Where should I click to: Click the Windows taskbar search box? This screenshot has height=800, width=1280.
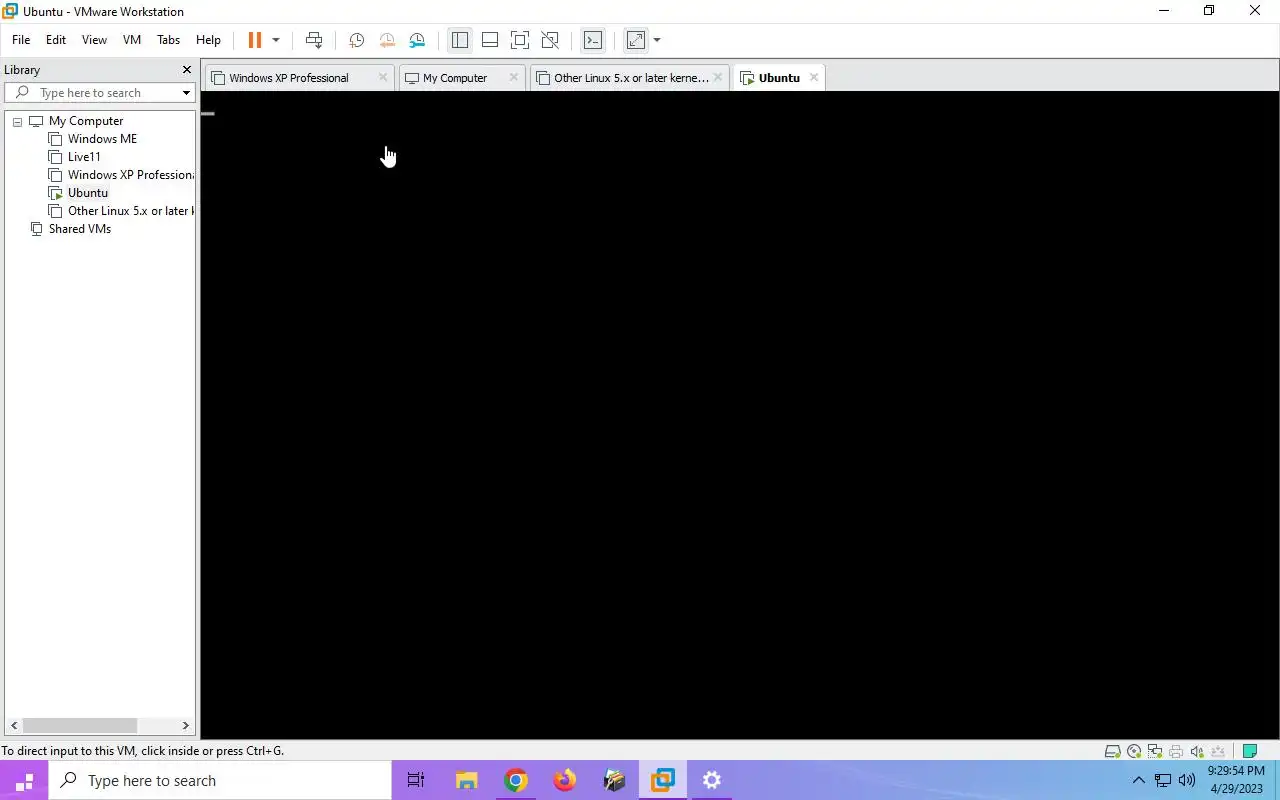[x=221, y=781]
